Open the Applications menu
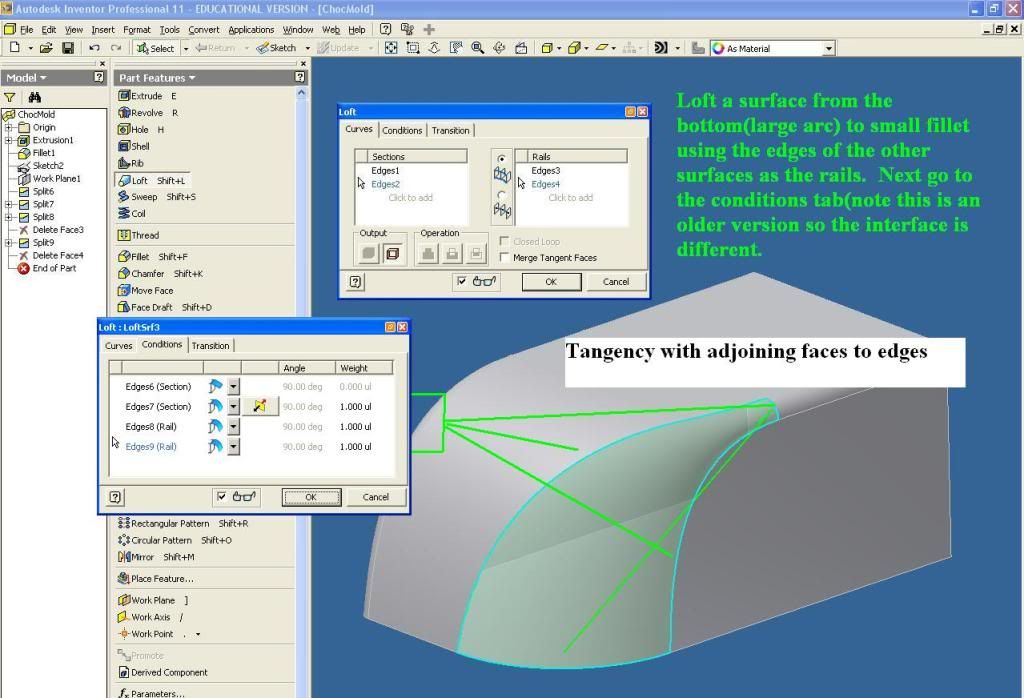The width and height of the screenshot is (1024, 698). (x=251, y=30)
